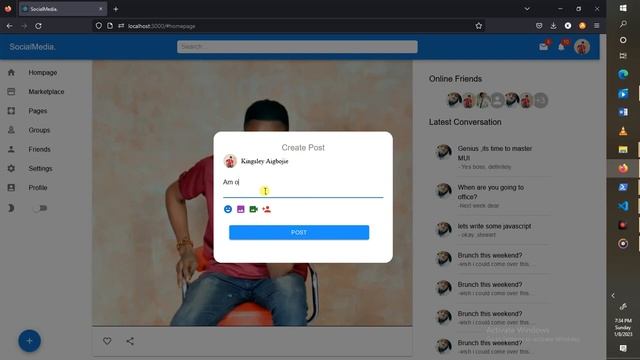Image resolution: width=640 pixels, height=360 pixels.
Task: Submit with the blue POST button
Action: pos(299,232)
